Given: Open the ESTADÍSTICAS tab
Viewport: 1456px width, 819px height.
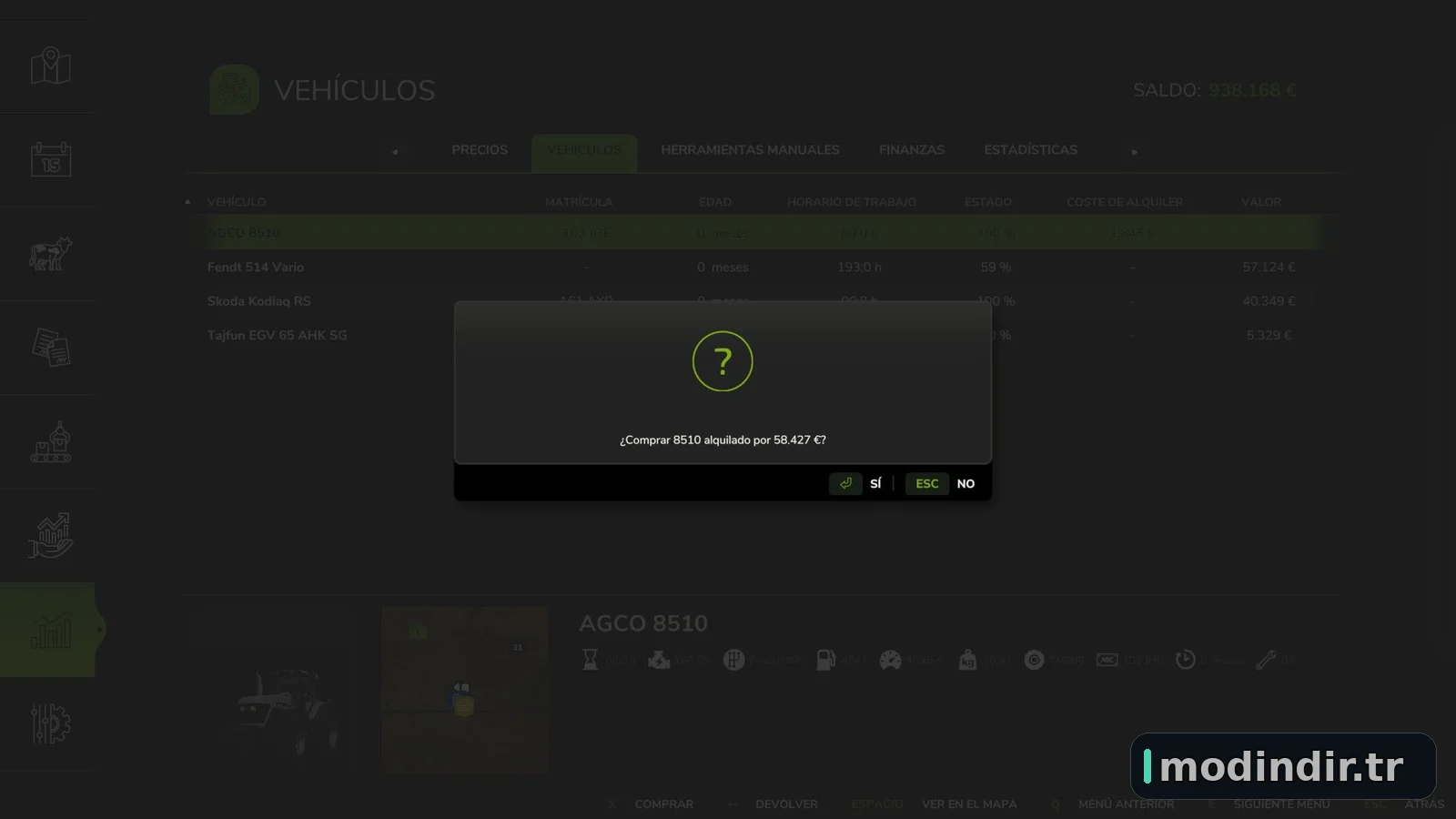Looking at the screenshot, I should [x=1030, y=150].
